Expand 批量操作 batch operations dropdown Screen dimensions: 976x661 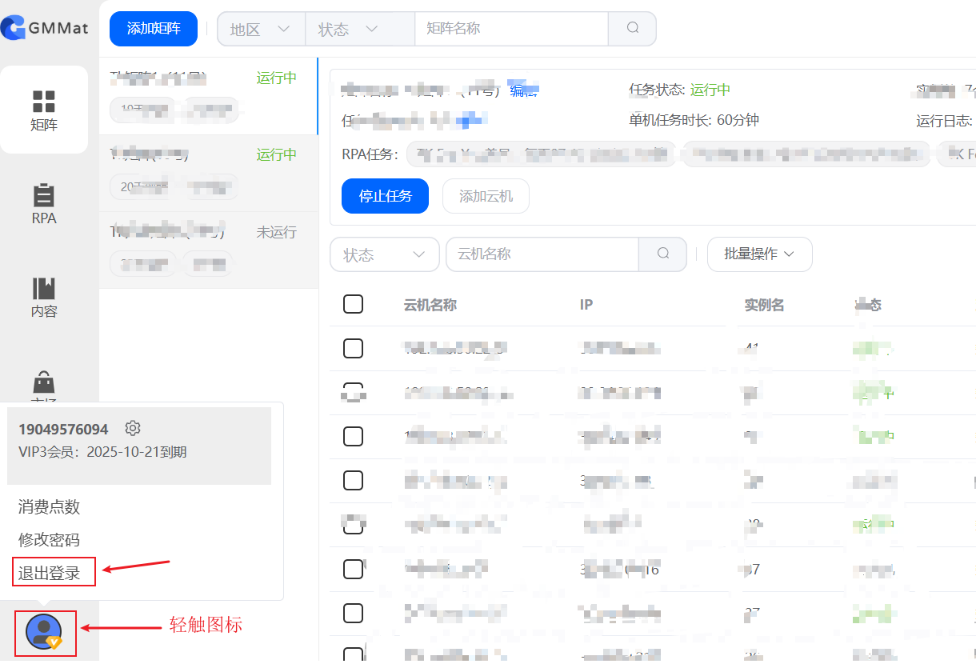759,254
